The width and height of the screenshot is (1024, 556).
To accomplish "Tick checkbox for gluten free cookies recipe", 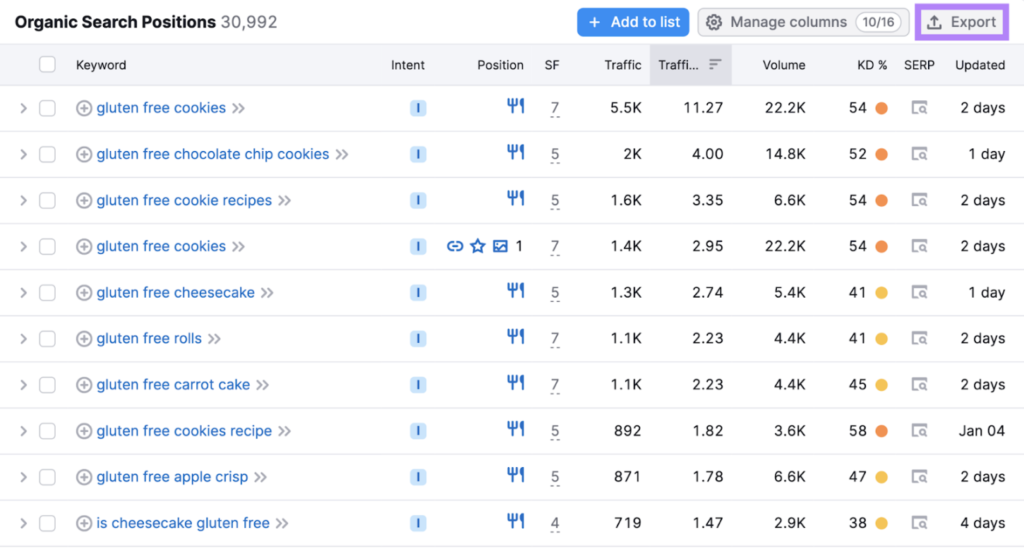I will (x=47, y=431).
